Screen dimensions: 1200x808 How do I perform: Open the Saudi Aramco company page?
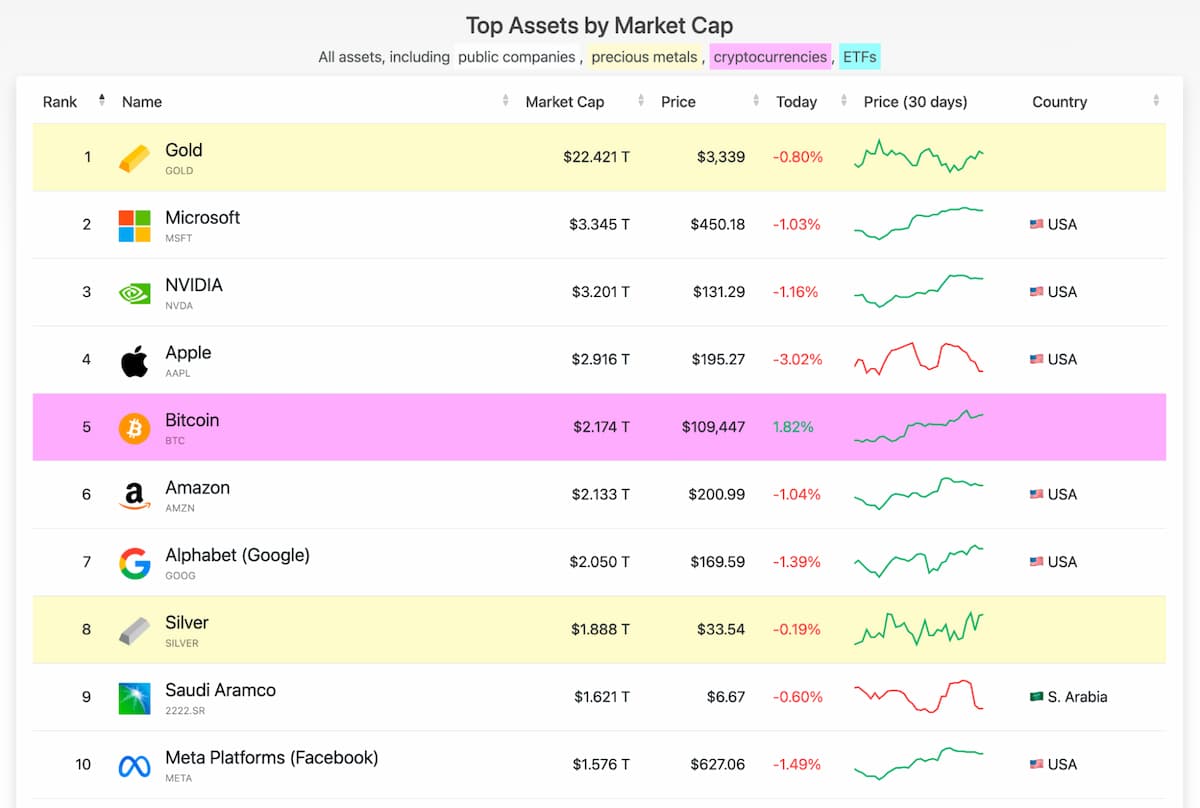tap(221, 690)
